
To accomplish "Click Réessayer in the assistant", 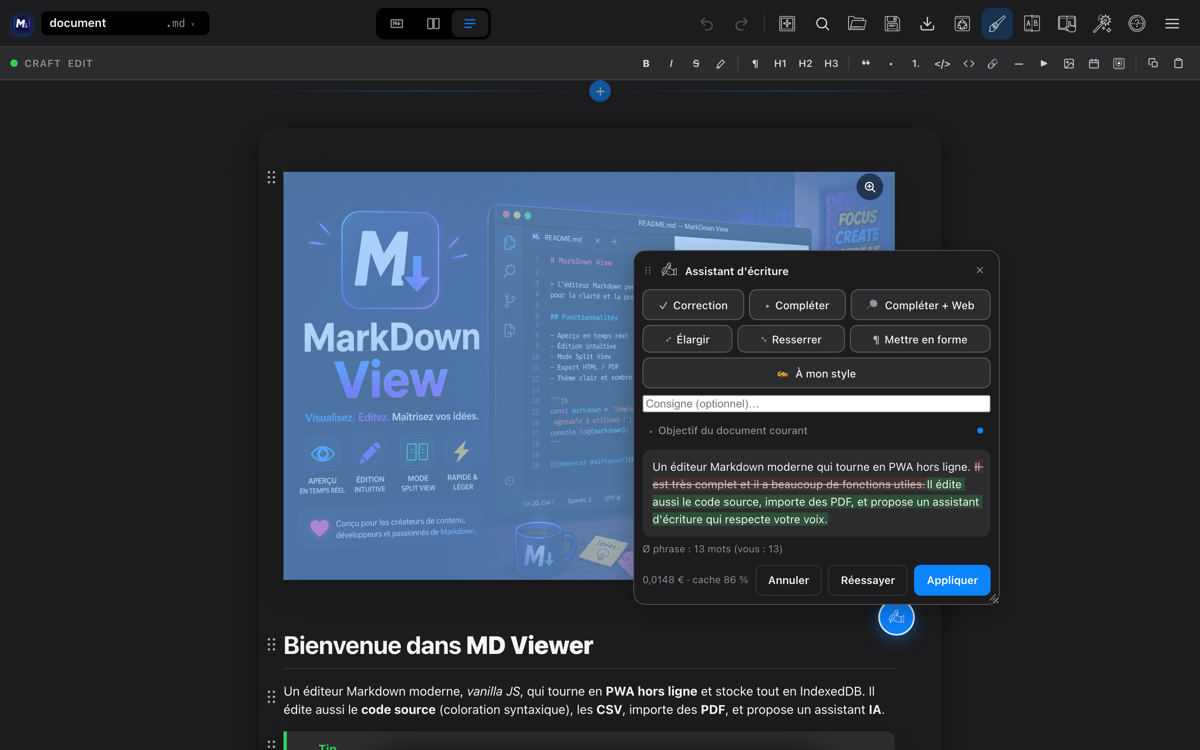I will [x=868, y=580].
